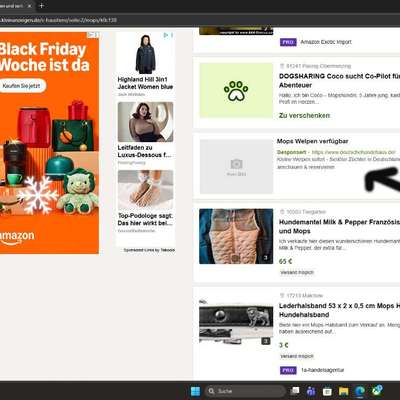The height and width of the screenshot is (400, 400).
Task: Open the 'Leitfaden zu Luxus-Dessous' ad image
Action: [145, 122]
